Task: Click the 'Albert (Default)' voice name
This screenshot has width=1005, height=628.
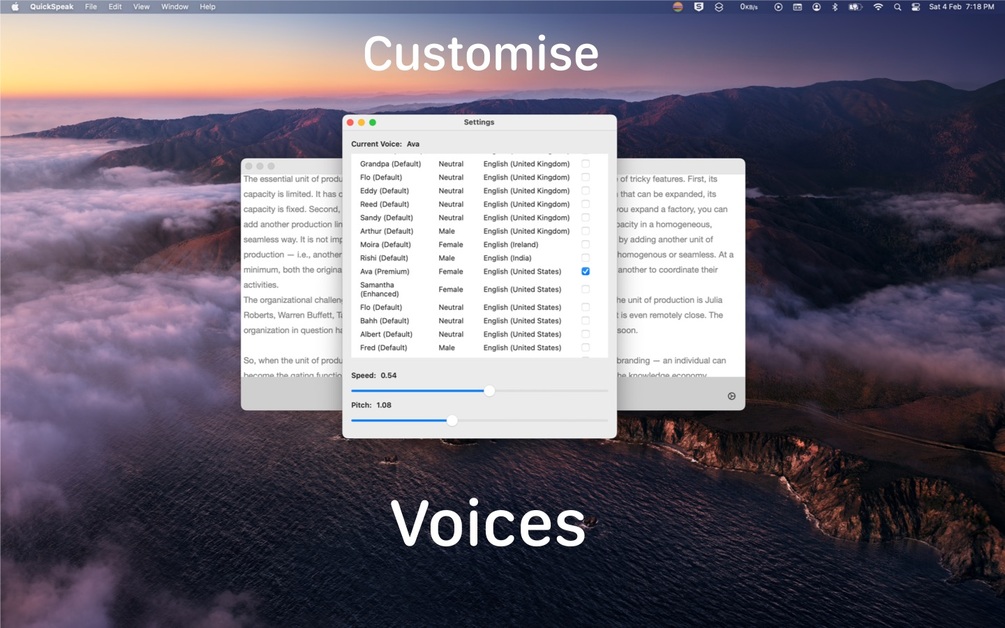Action: coord(386,334)
